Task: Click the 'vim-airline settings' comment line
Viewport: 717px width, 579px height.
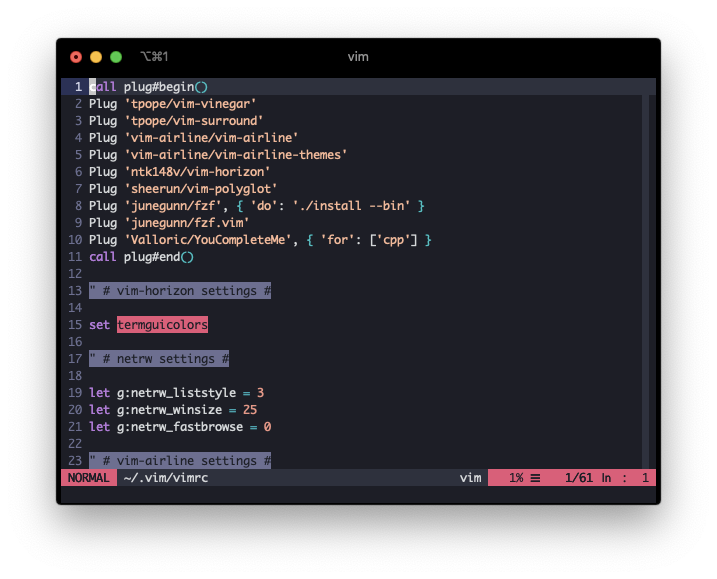Action: click(180, 461)
